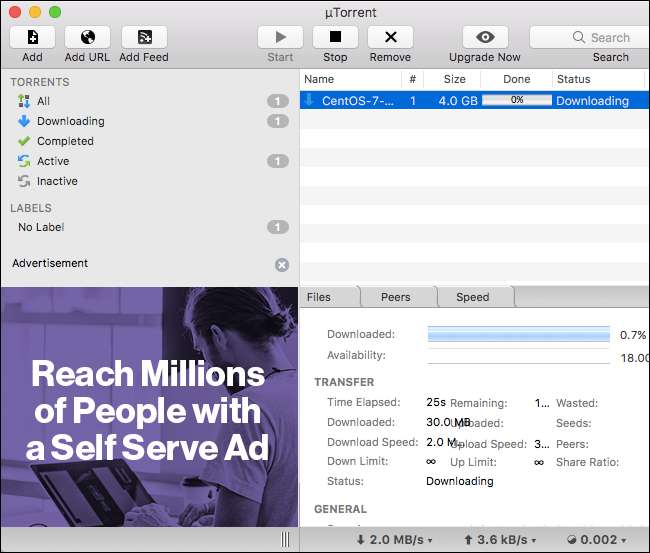Open the 0.002 share ratio dropdown
Image resolution: width=650 pixels, height=553 pixels.
pyautogui.click(x=597, y=540)
